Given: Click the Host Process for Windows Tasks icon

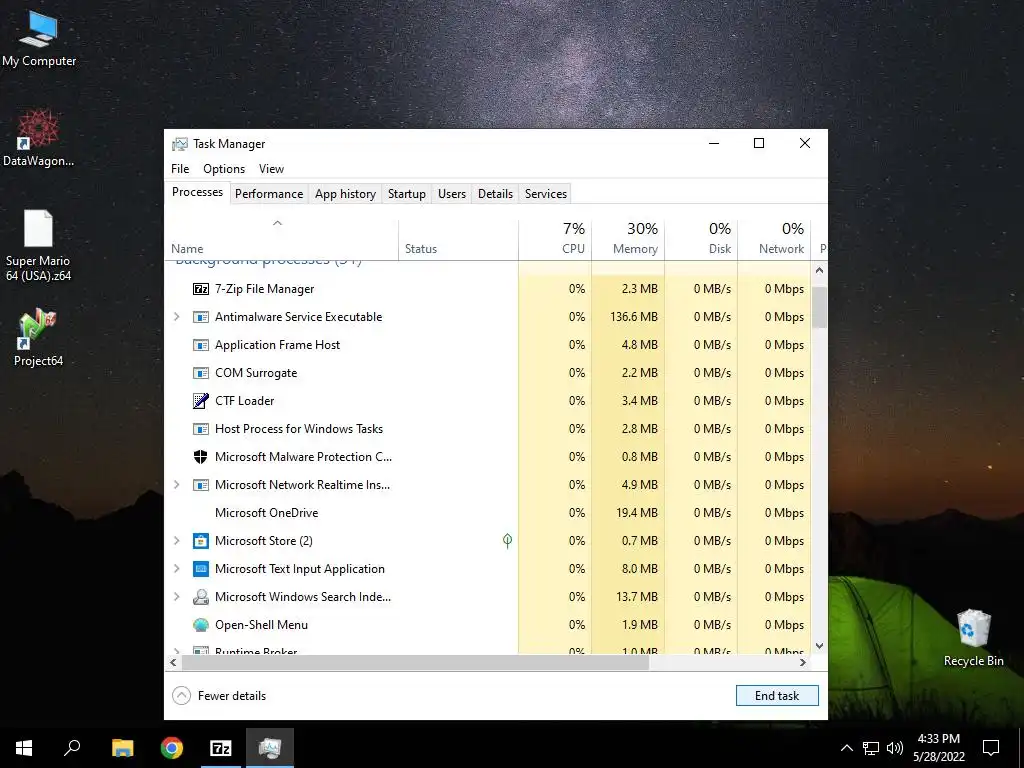Looking at the screenshot, I should 200,429.
